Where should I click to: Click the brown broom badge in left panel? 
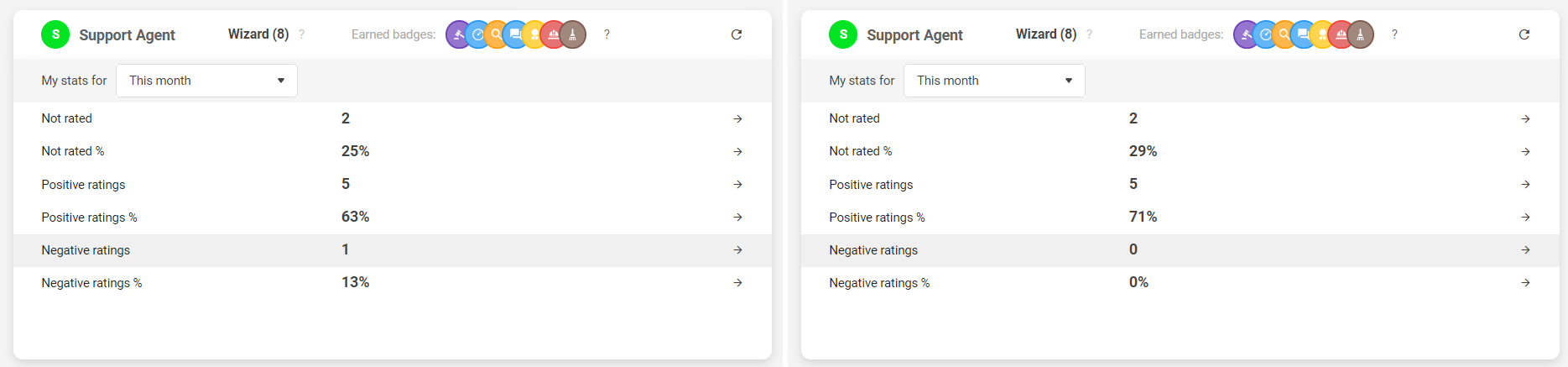(573, 34)
